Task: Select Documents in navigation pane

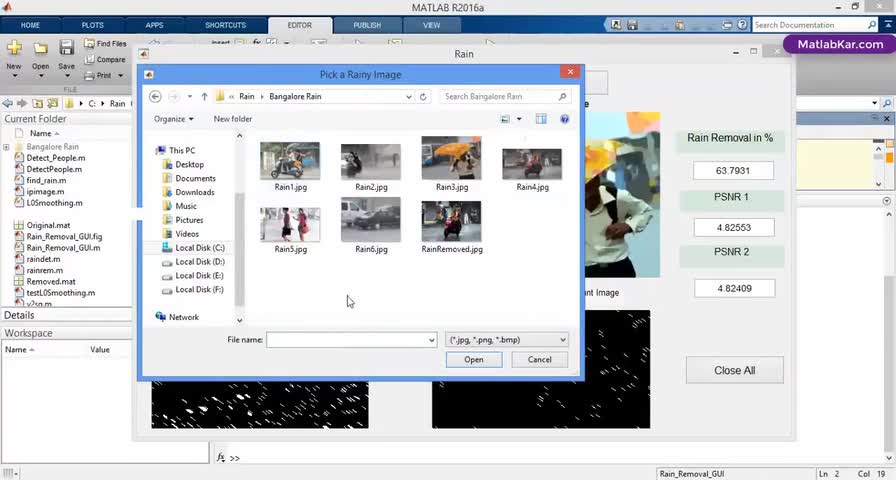Action: (x=189, y=178)
